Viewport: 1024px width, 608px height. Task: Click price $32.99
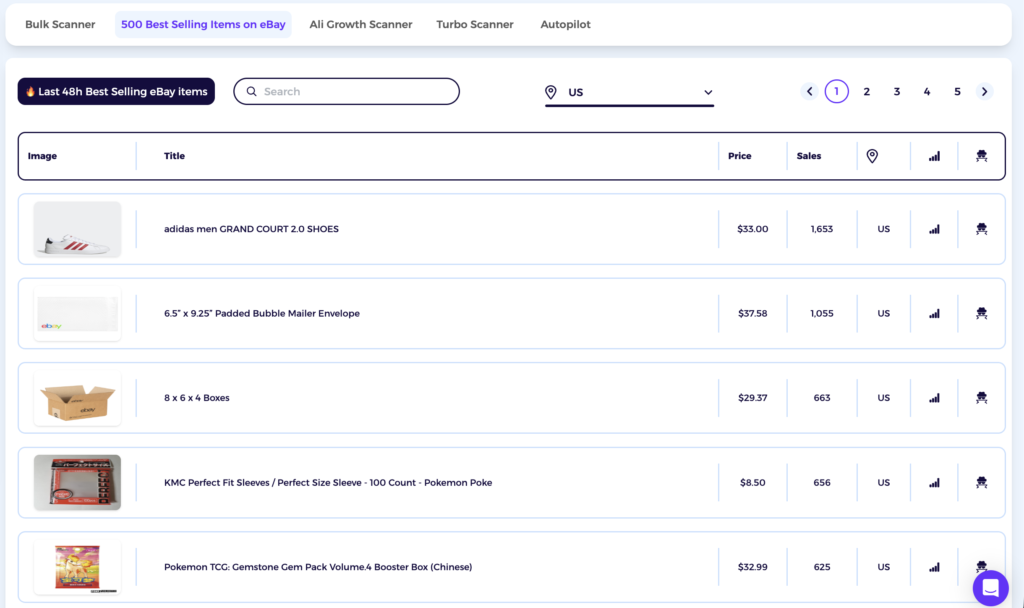753,567
